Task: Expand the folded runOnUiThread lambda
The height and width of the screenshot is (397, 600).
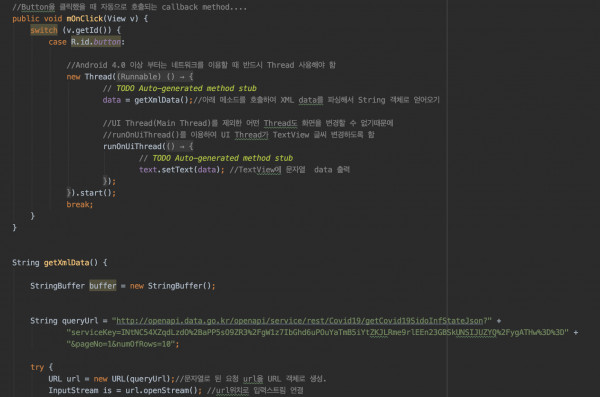Action: point(179,147)
